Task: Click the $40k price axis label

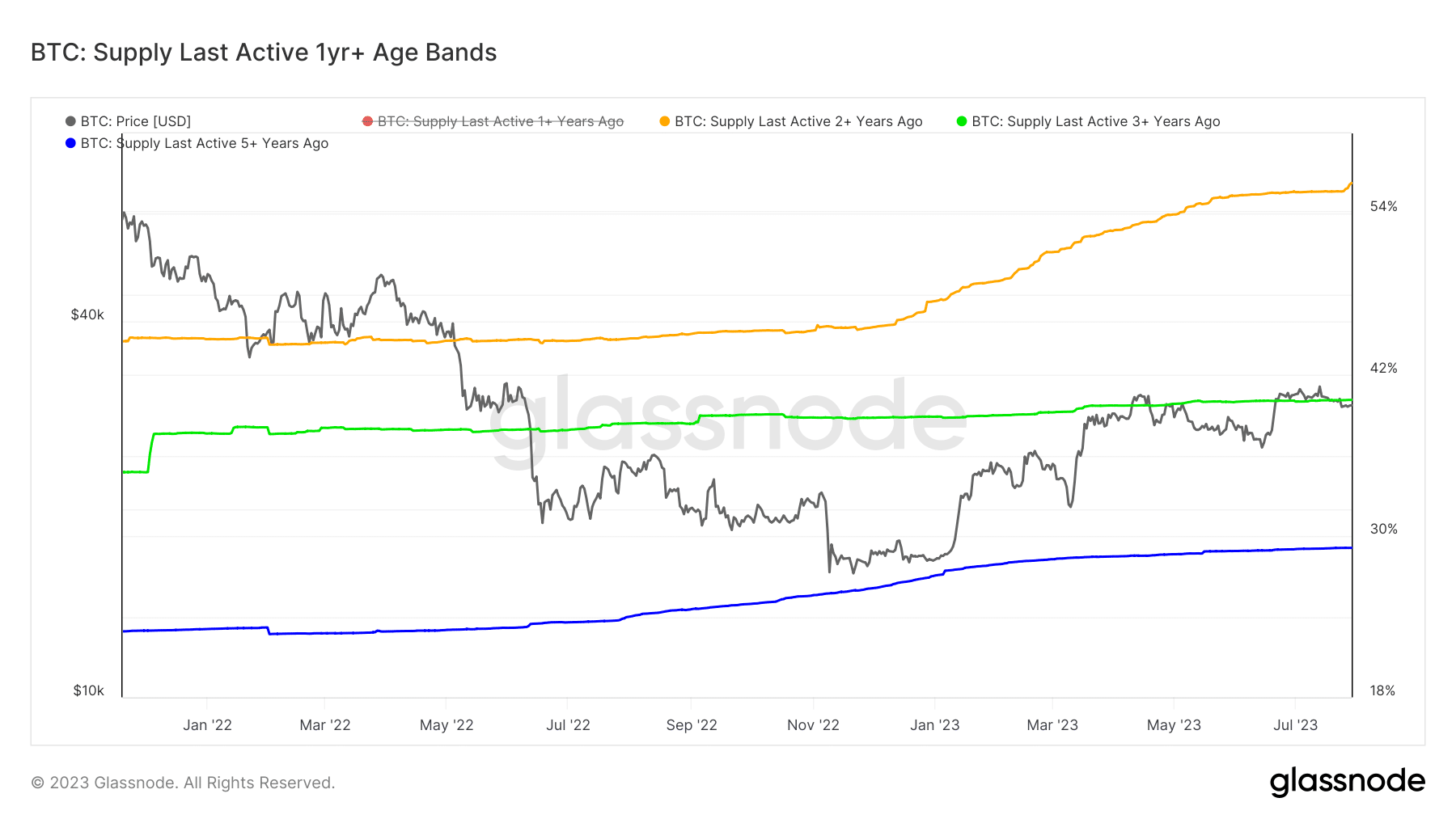Action: tap(87, 315)
